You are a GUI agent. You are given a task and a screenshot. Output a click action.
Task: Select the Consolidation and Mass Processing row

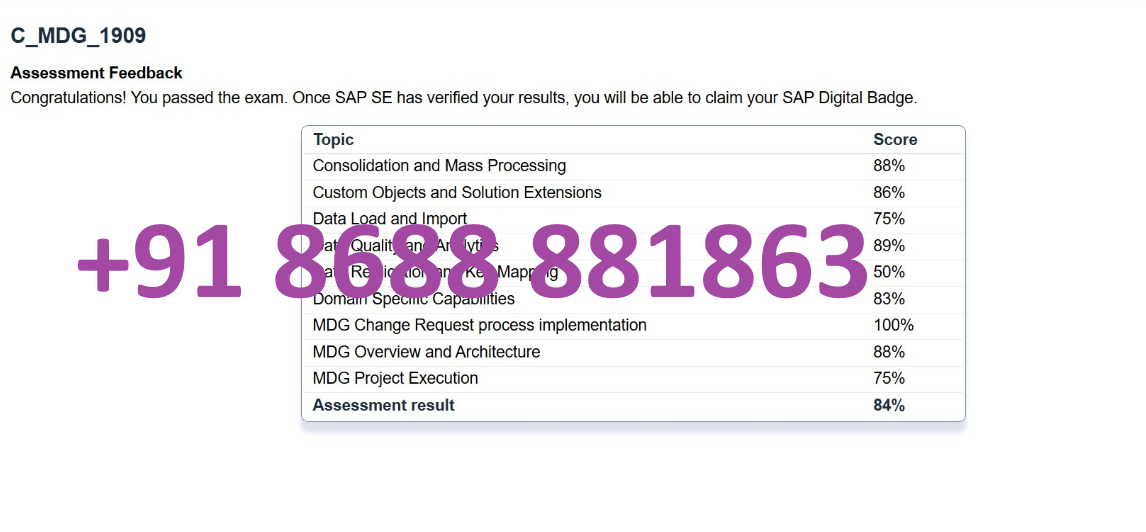633,166
